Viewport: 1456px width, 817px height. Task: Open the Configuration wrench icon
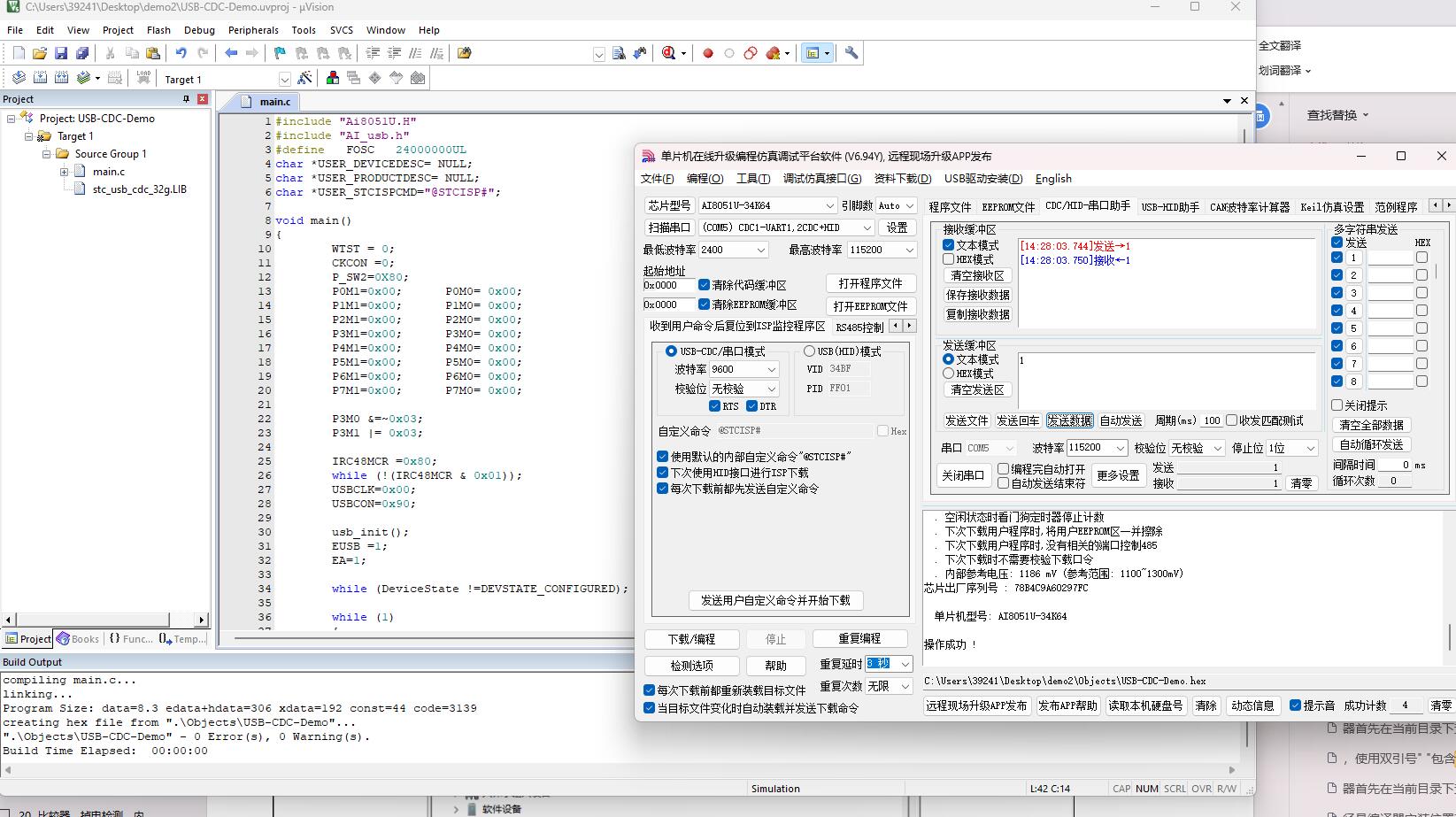851,53
